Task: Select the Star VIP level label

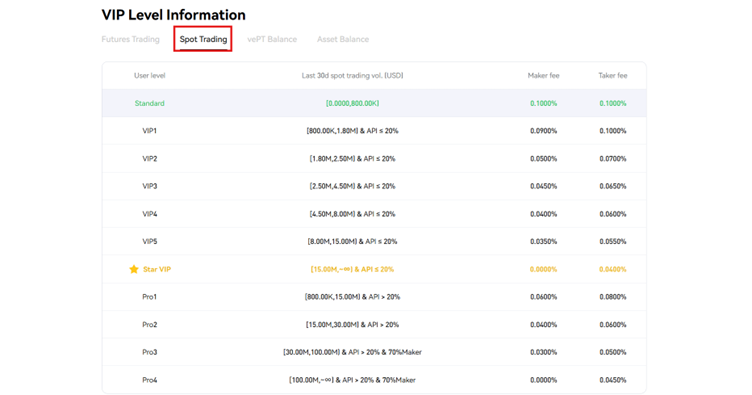Action: 157,269
